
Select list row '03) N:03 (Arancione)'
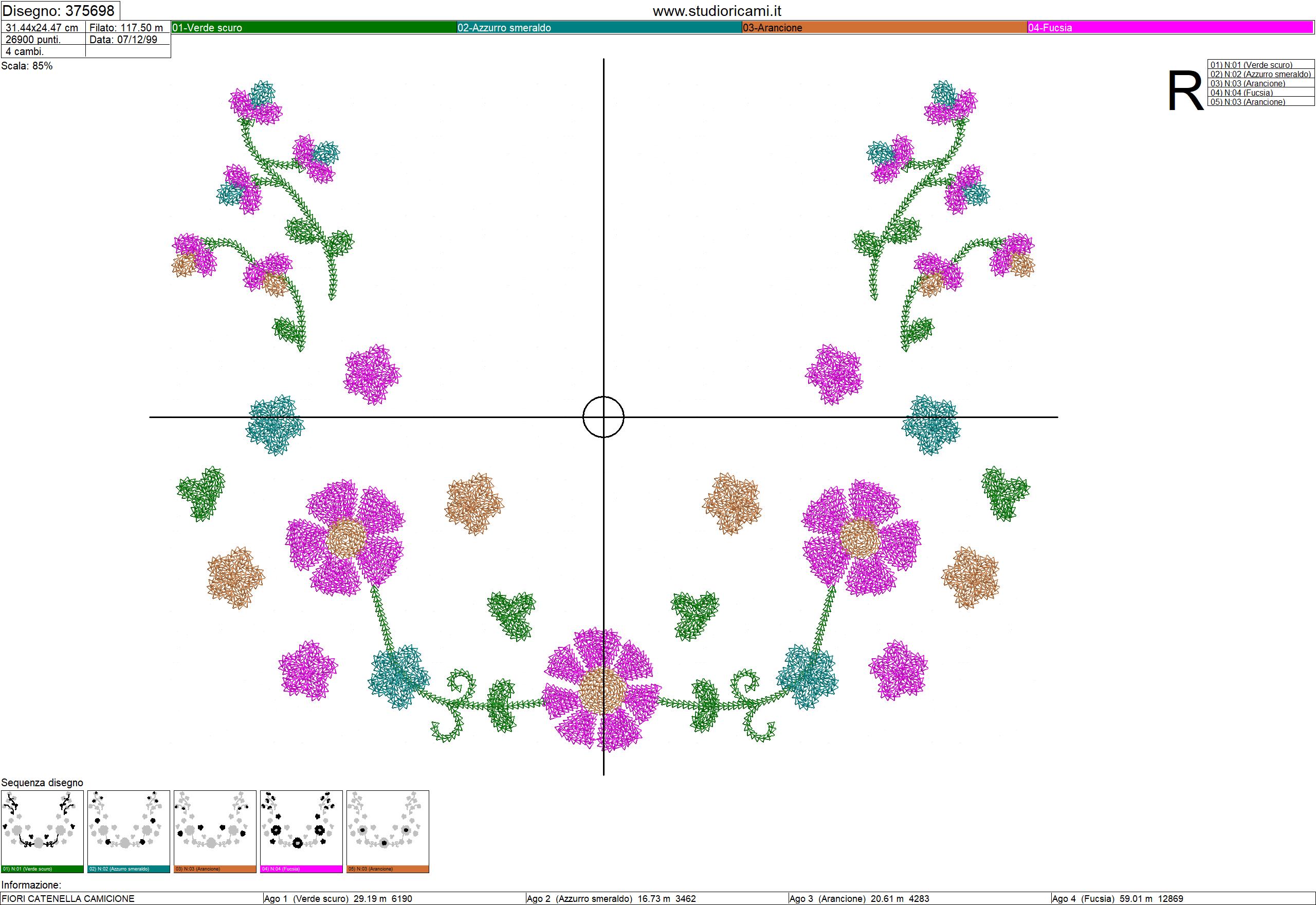[x=1260, y=83]
